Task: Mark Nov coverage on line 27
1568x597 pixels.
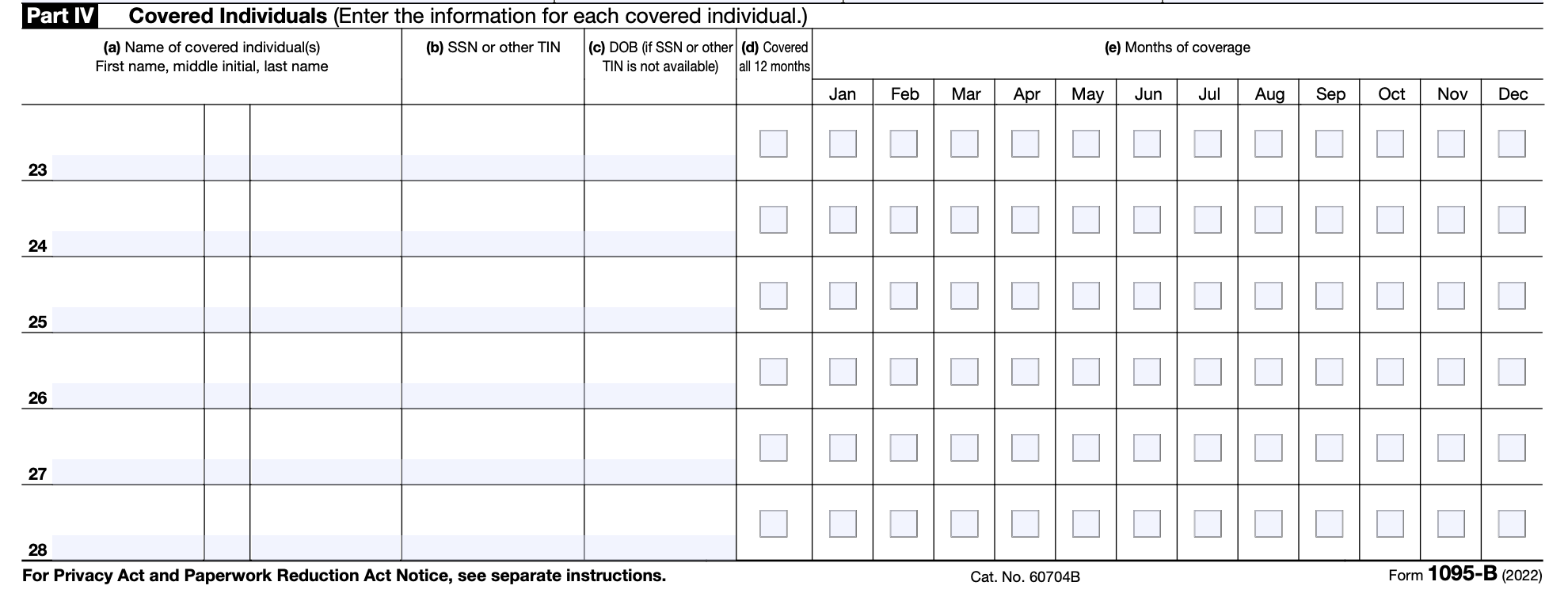Action: [1451, 447]
